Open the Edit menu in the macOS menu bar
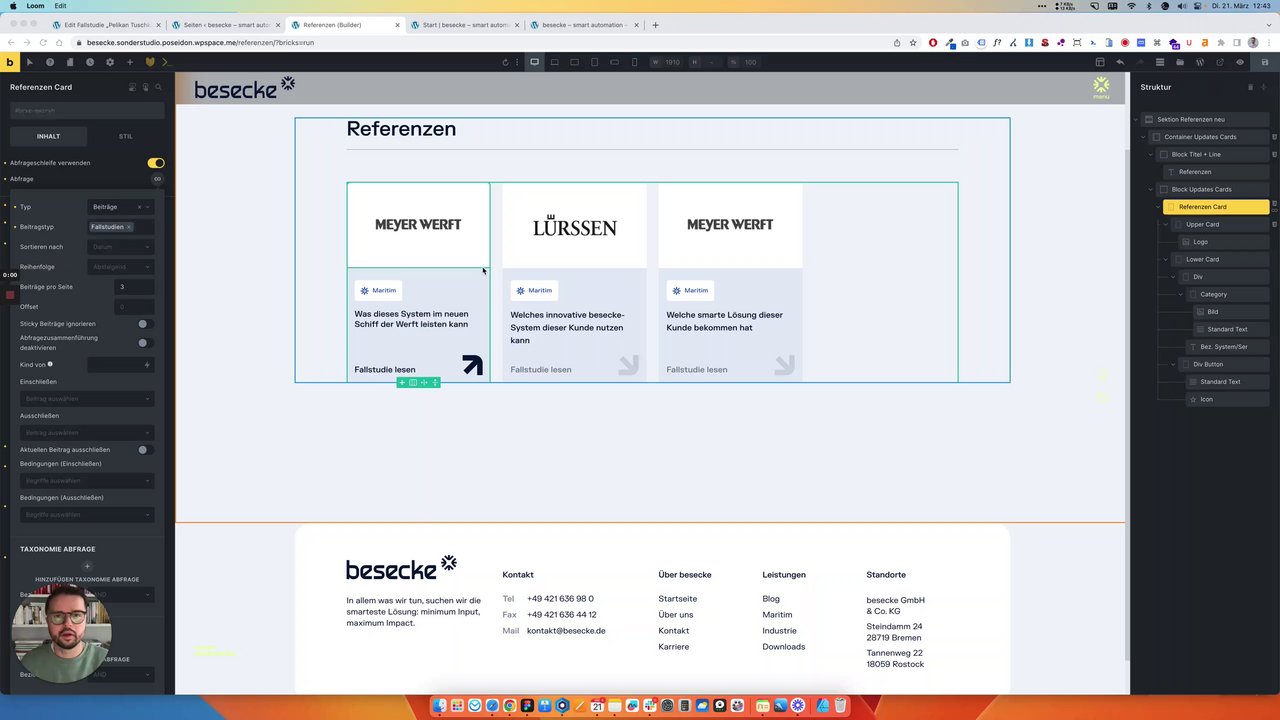1280x720 pixels. [x=61, y=6]
